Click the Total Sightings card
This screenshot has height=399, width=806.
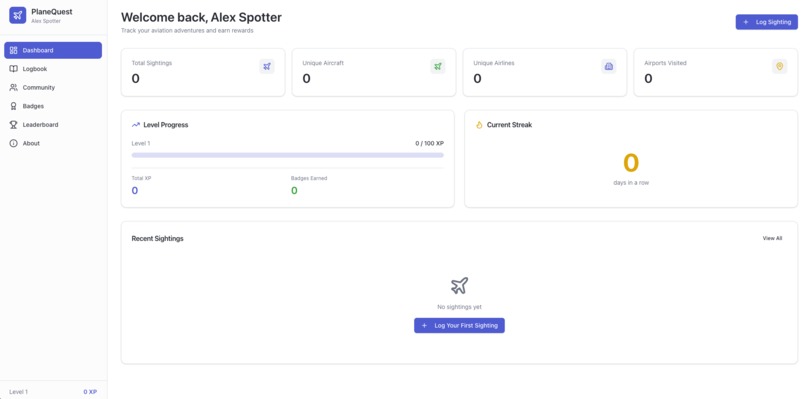click(203, 72)
